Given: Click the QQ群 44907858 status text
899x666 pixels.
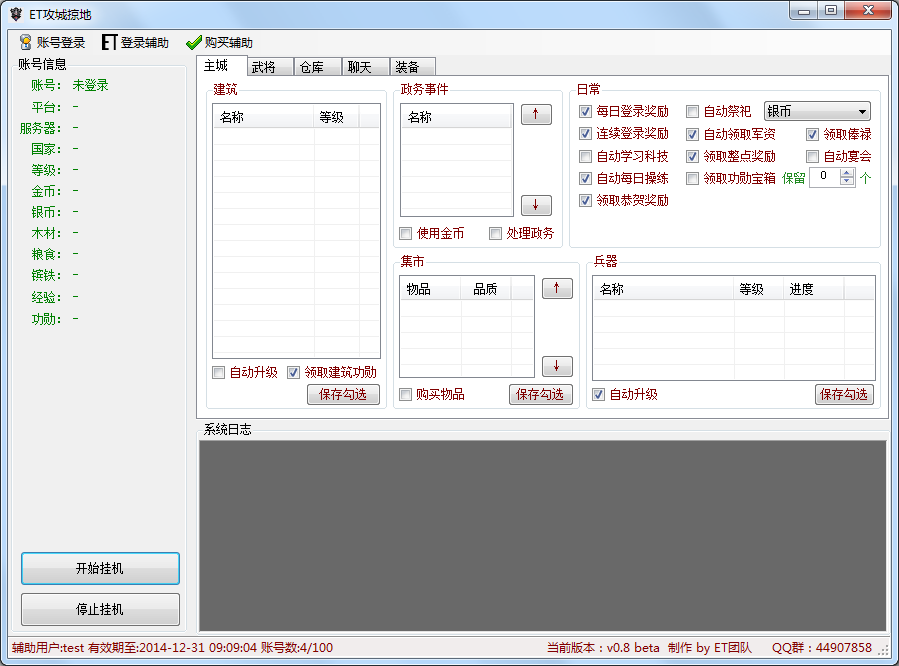Looking at the screenshot, I should [822, 648].
